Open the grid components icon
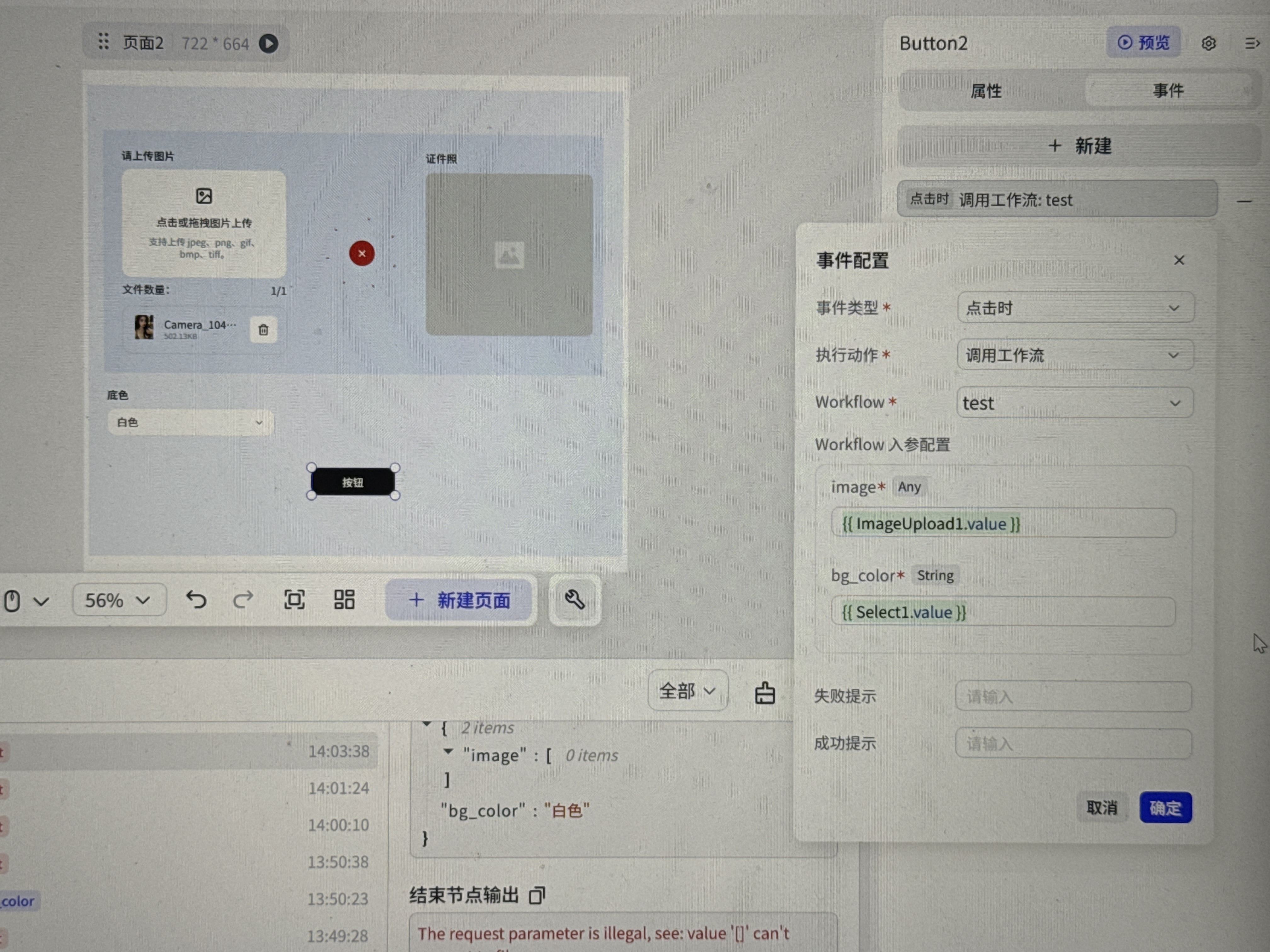This screenshot has width=1270, height=952. tap(345, 600)
